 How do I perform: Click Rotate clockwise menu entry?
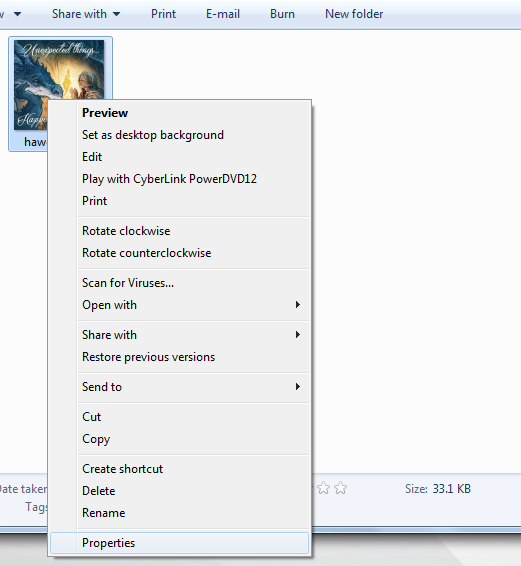(179, 231)
